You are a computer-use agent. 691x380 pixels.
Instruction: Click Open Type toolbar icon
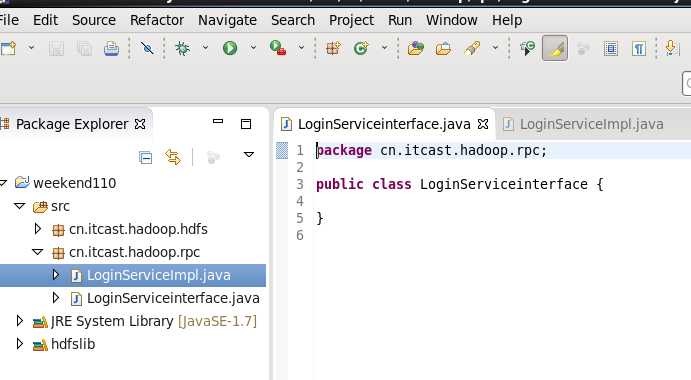pyautogui.click(x=415, y=48)
